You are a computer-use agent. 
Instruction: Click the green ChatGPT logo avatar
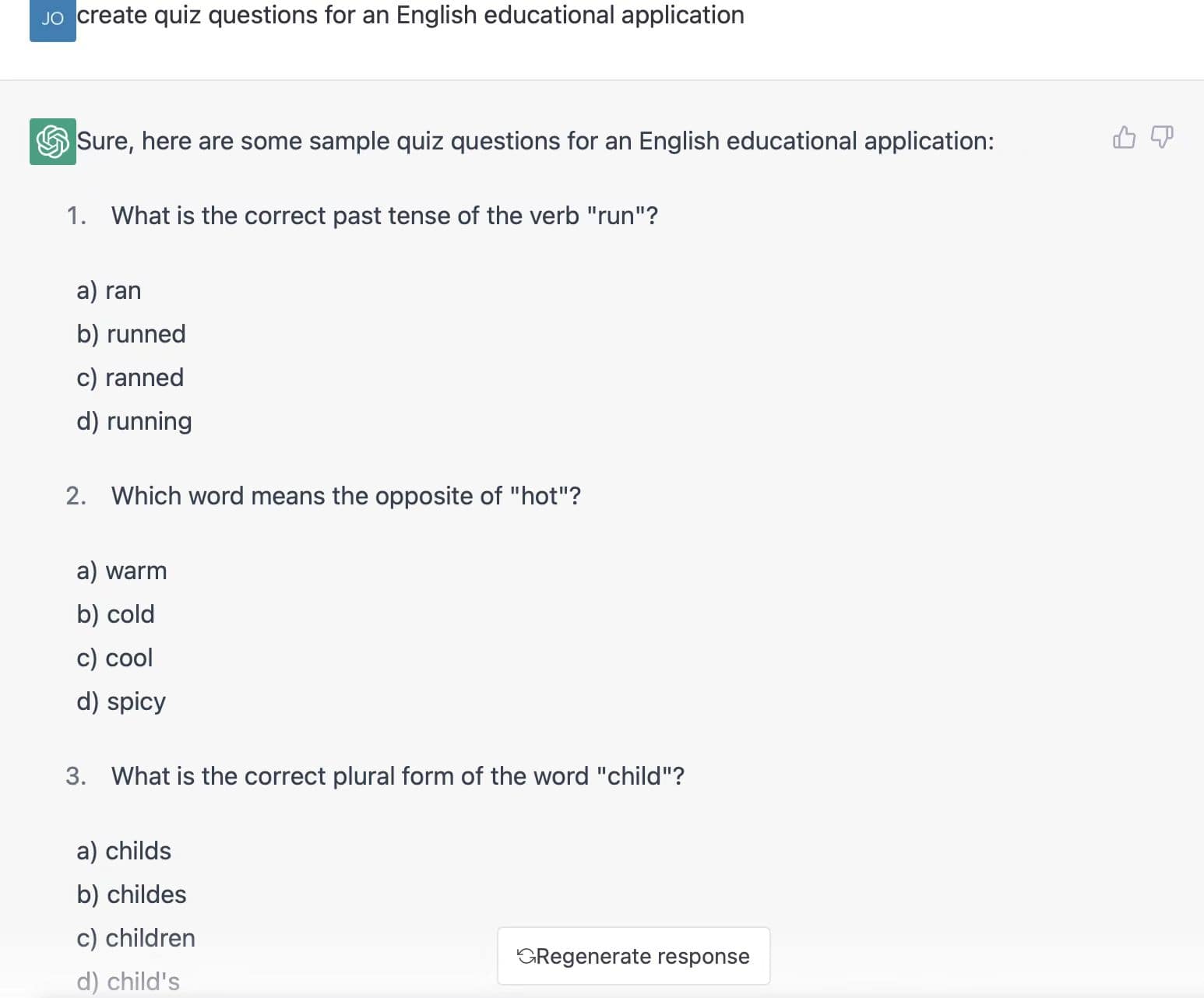click(53, 142)
